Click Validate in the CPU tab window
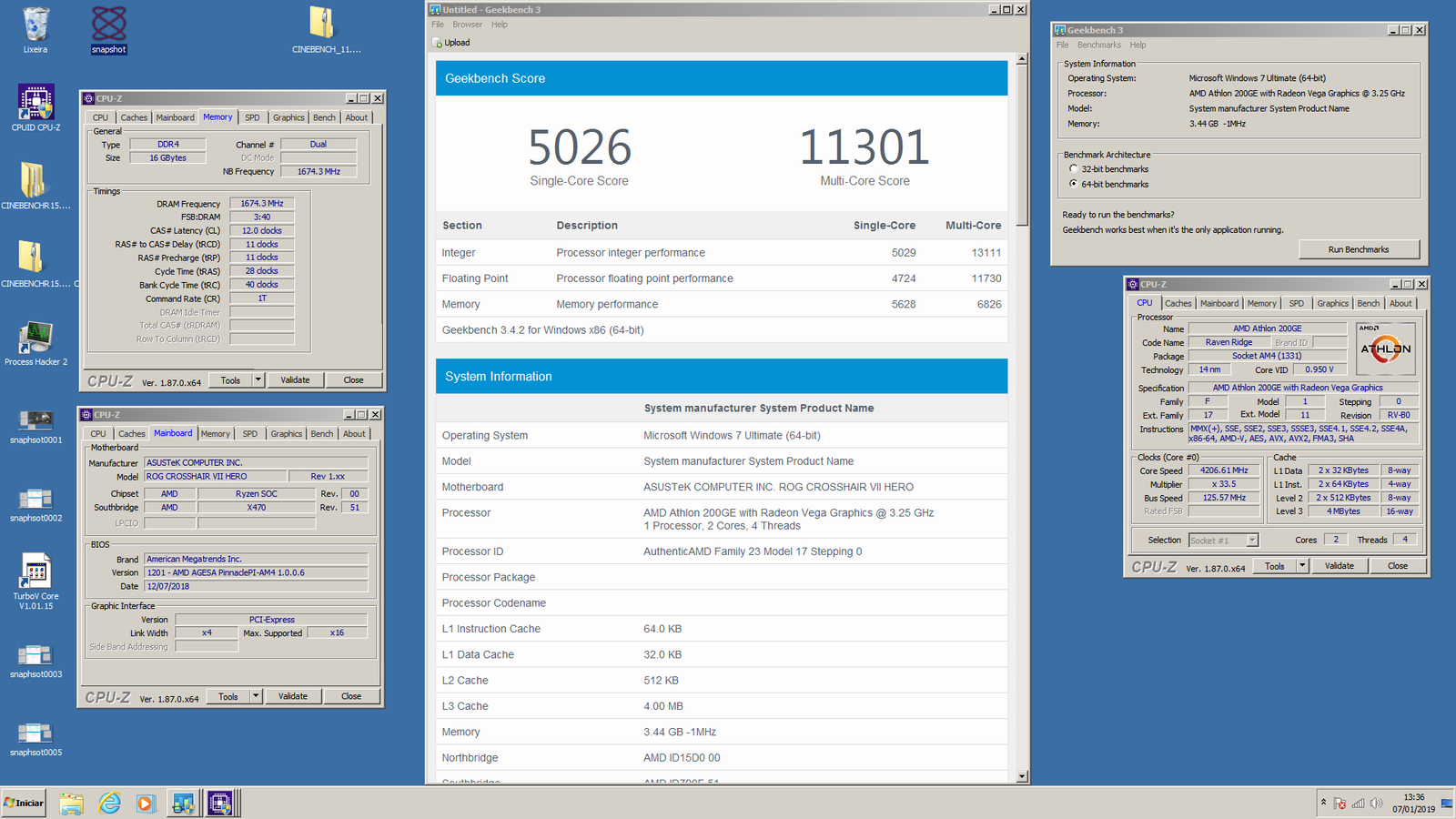Viewport: 1456px width, 819px height. 1339,566
